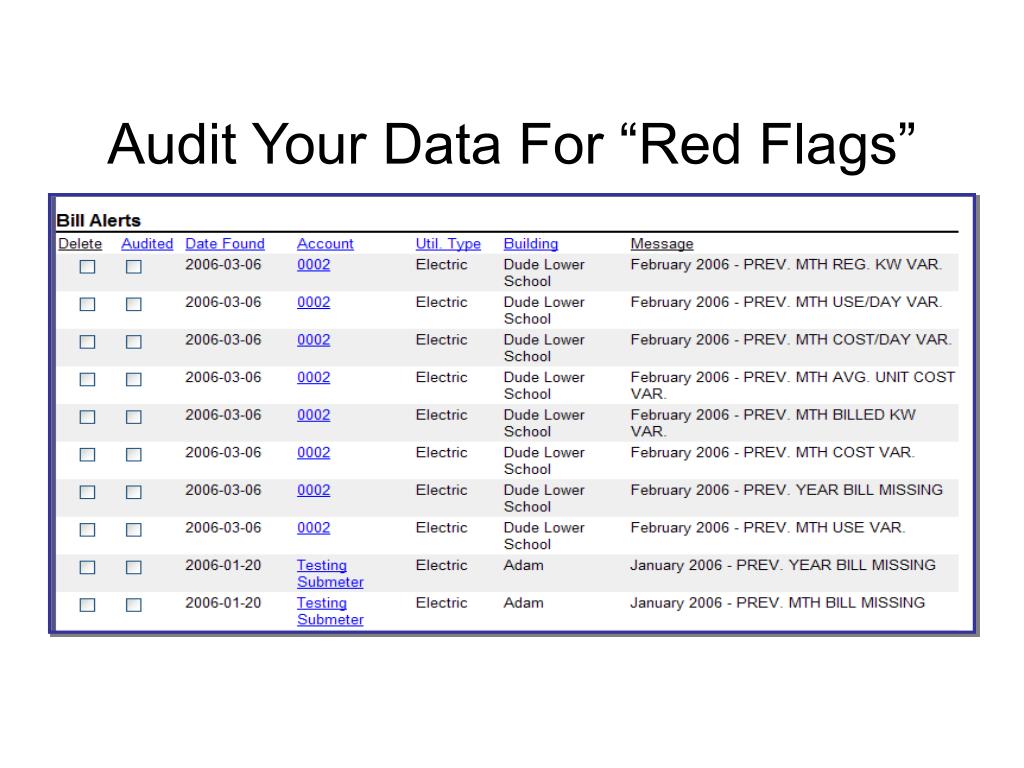Click building 'Adam' in January YEAR BILL MISSING row

(523, 565)
